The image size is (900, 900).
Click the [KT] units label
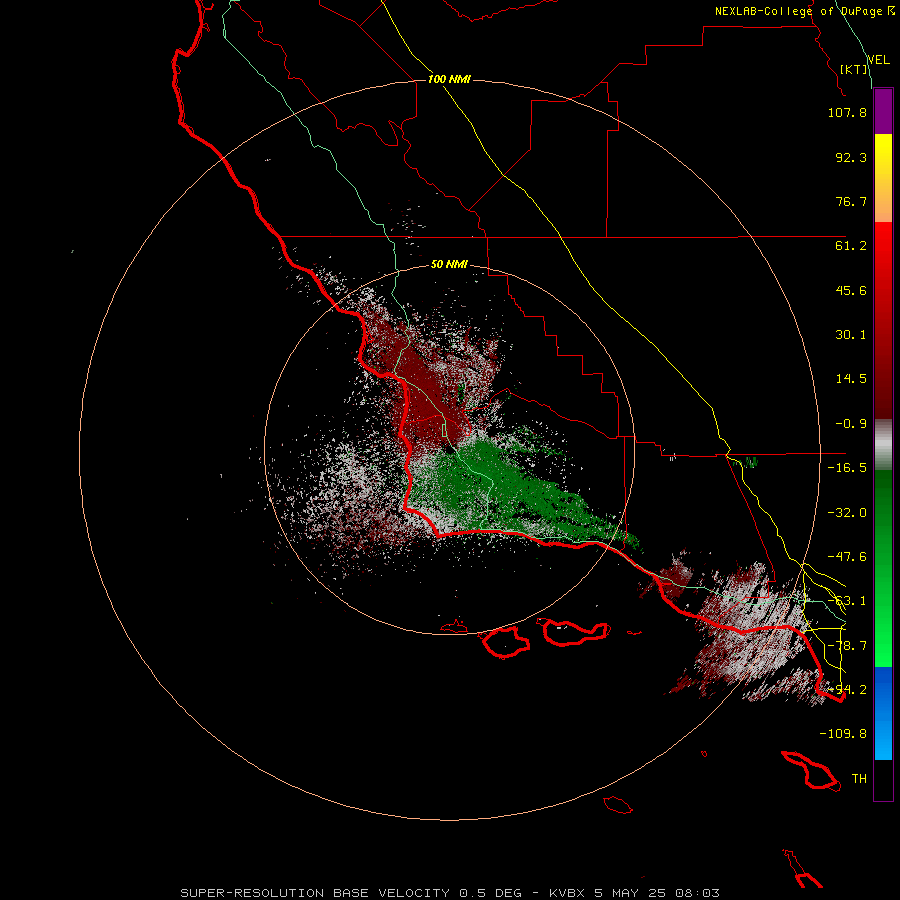pos(854,69)
